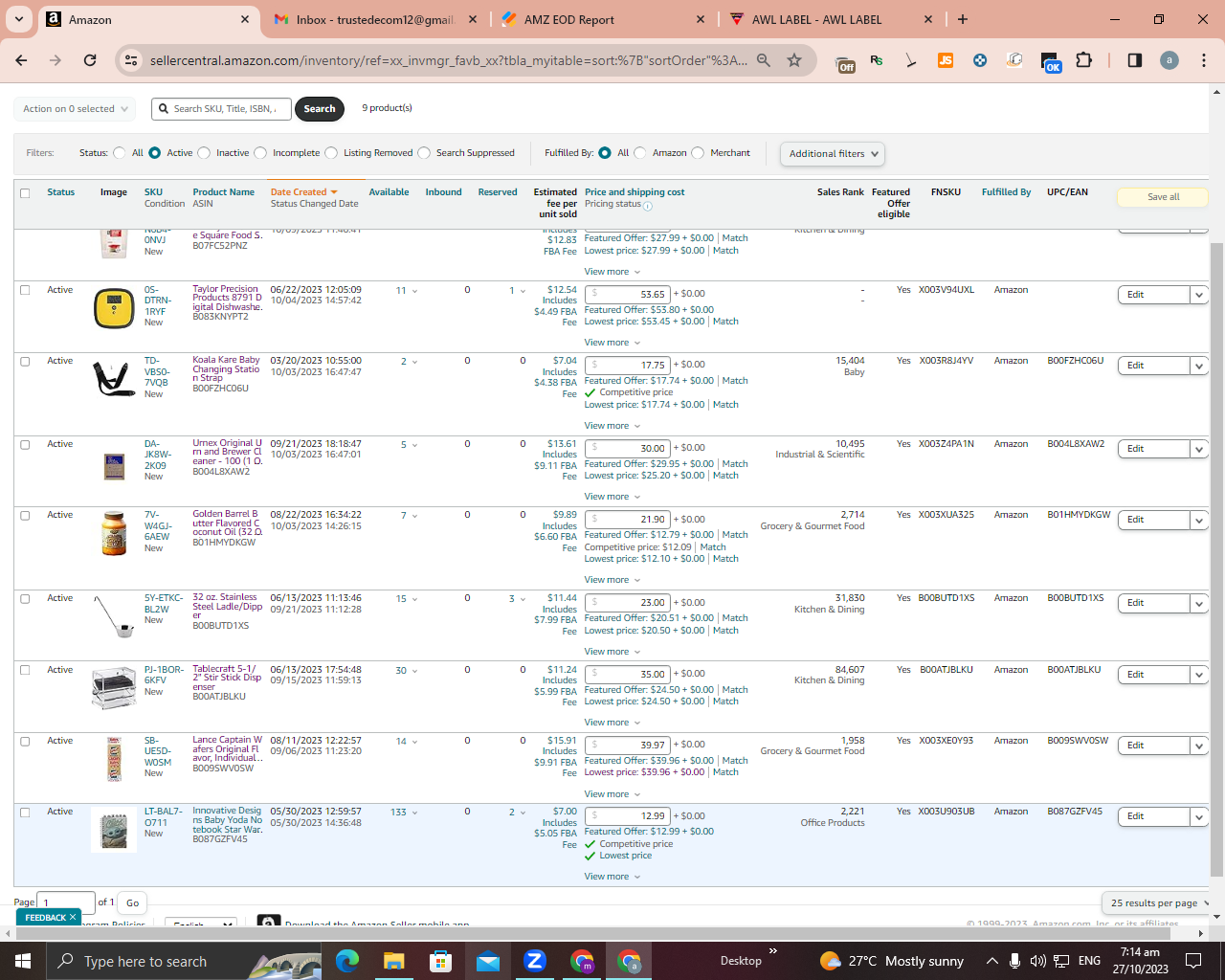
Task: Open the Chrome profile avatar
Action: coord(1169,60)
